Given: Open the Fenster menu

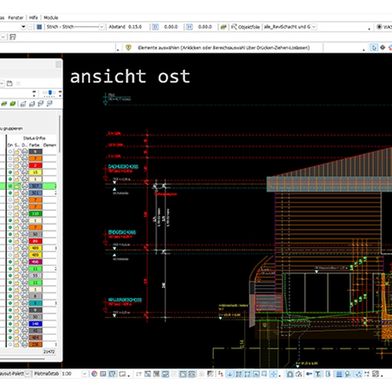Looking at the screenshot, I should click(16, 18).
